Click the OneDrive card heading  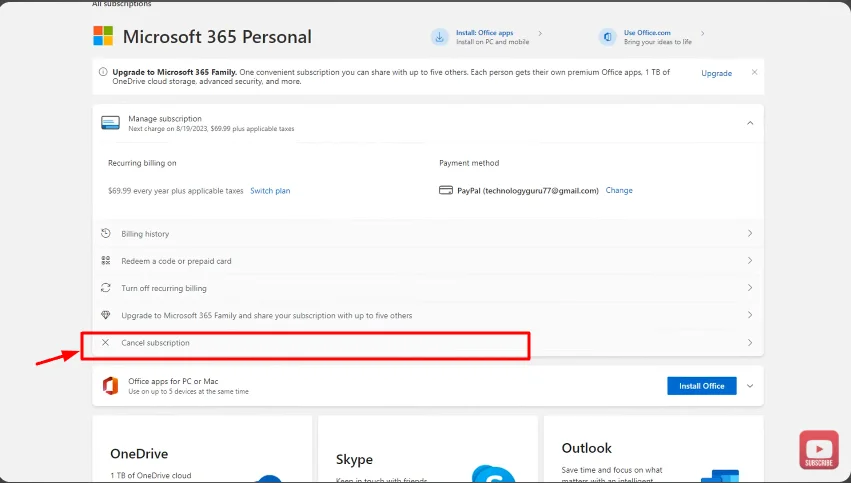click(139, 454)
